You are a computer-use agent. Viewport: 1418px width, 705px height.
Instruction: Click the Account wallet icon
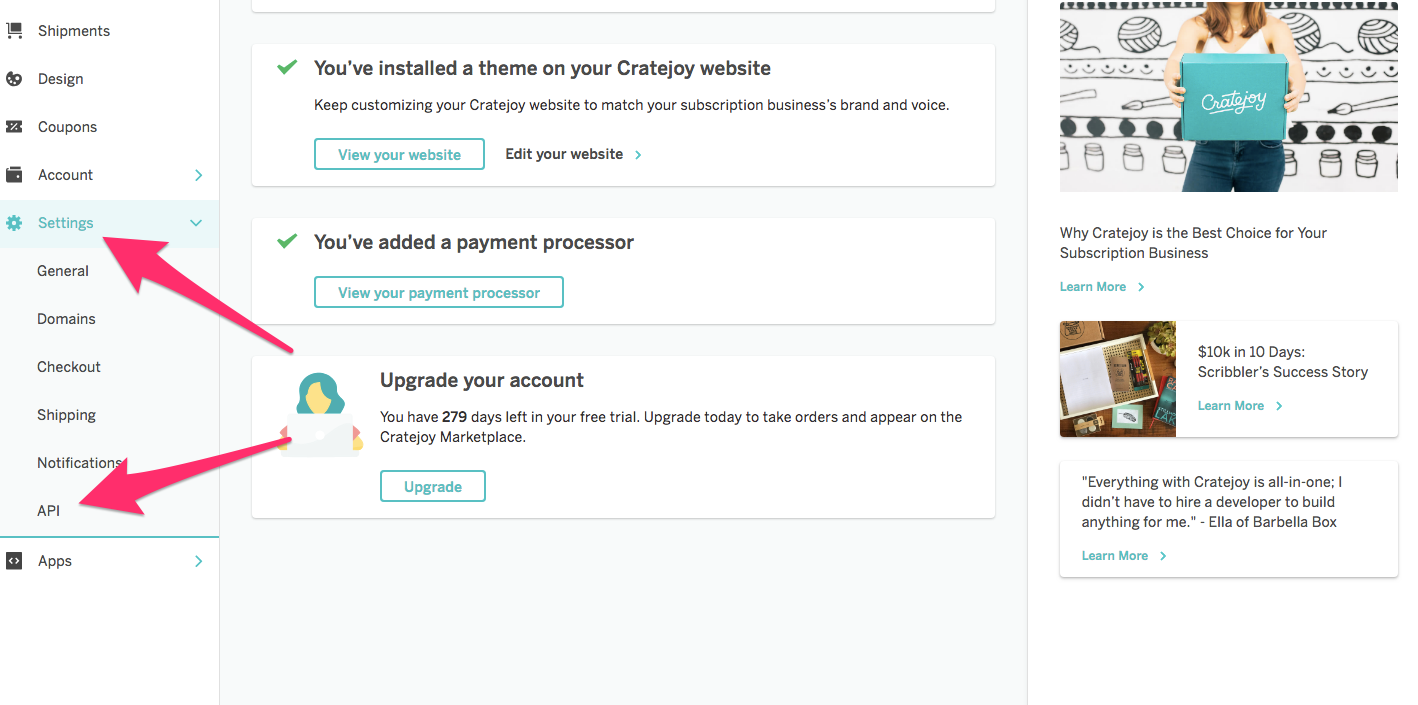(14, 175)
